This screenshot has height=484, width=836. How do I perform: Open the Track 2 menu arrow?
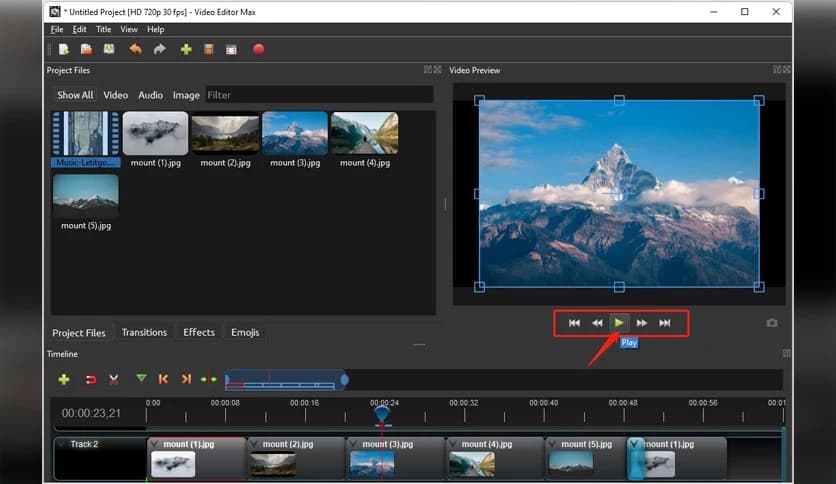click(62, 444)
